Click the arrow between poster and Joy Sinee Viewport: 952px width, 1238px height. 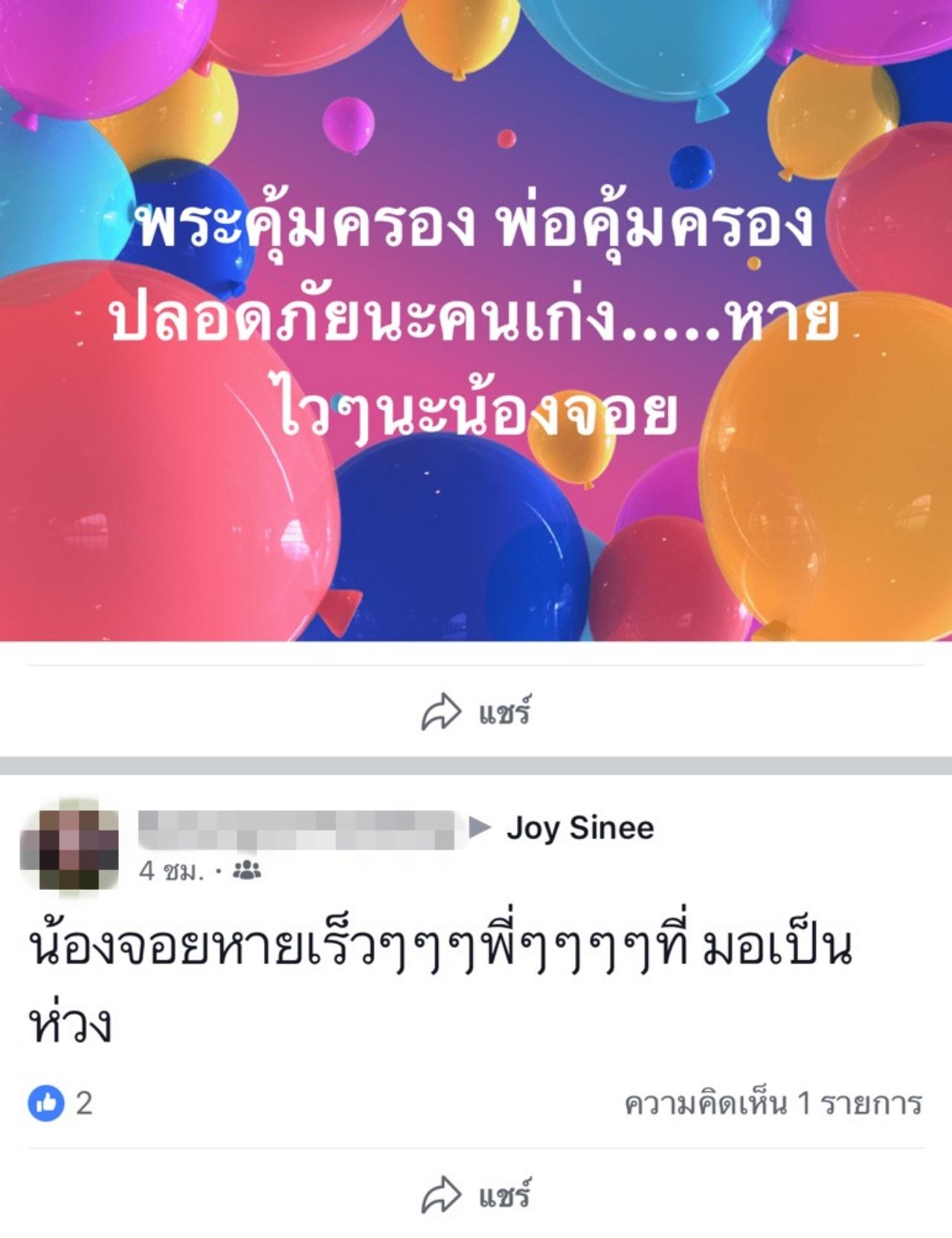(x=480, y=827)
